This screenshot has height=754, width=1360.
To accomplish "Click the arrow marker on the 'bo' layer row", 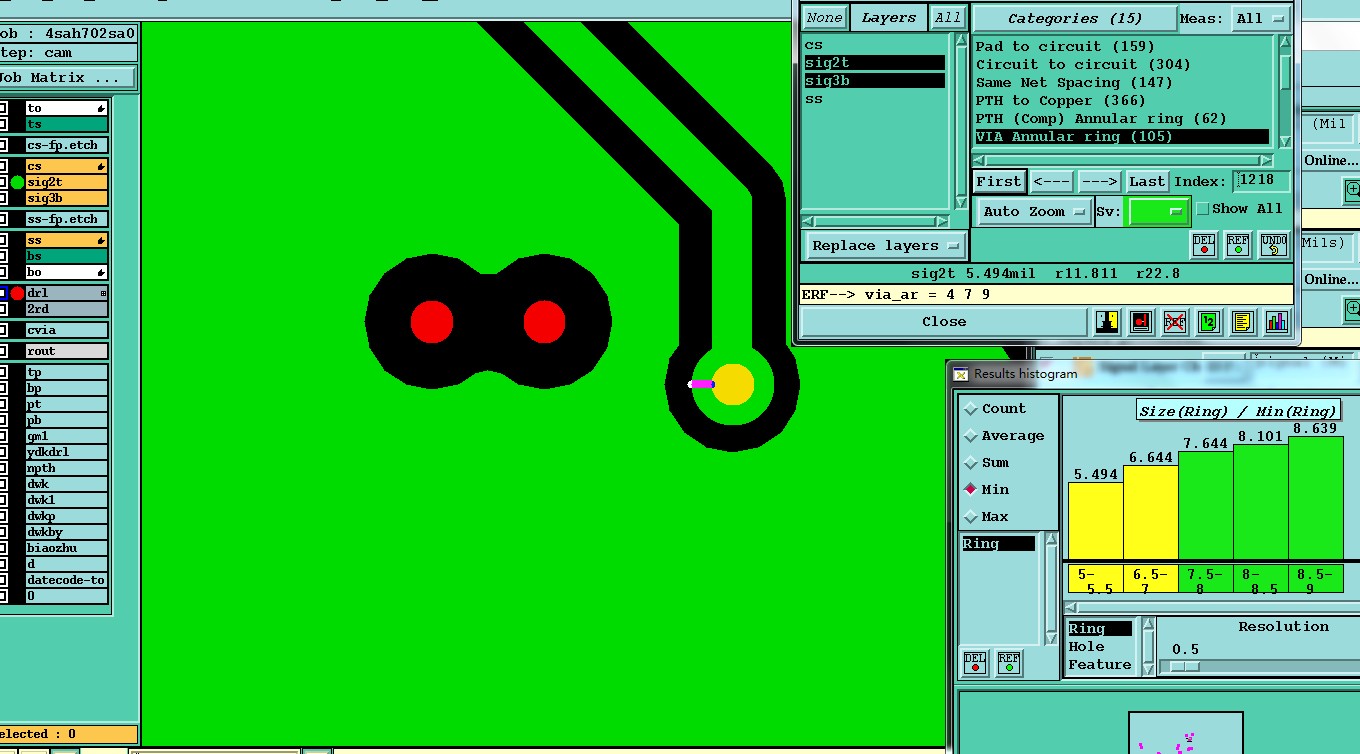I will 101,272.
